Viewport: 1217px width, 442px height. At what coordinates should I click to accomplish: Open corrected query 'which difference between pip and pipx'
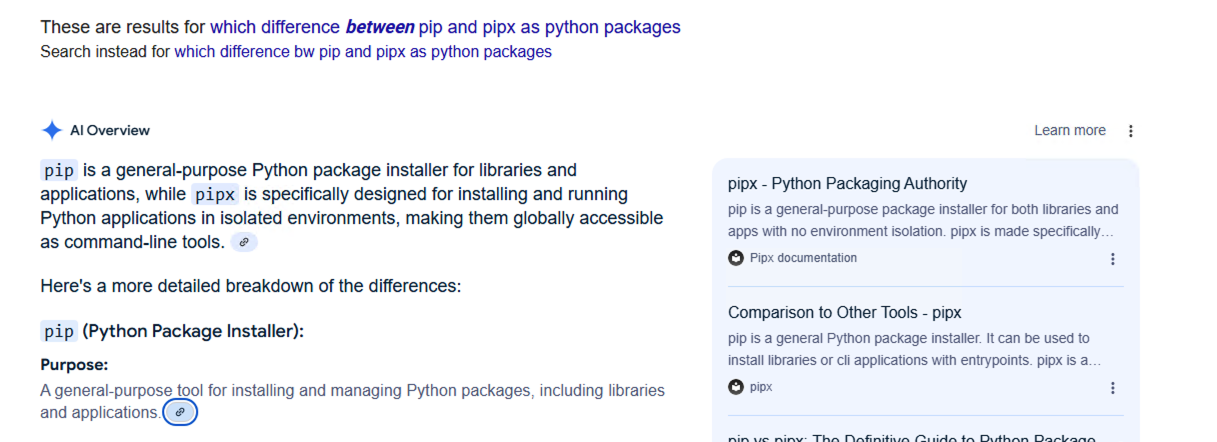445,27
